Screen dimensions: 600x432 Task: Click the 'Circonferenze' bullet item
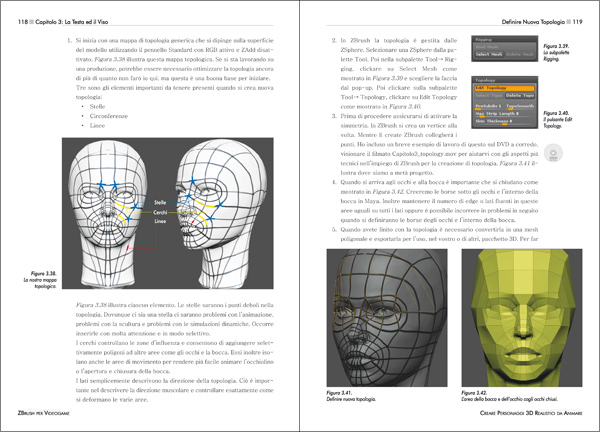109,116
